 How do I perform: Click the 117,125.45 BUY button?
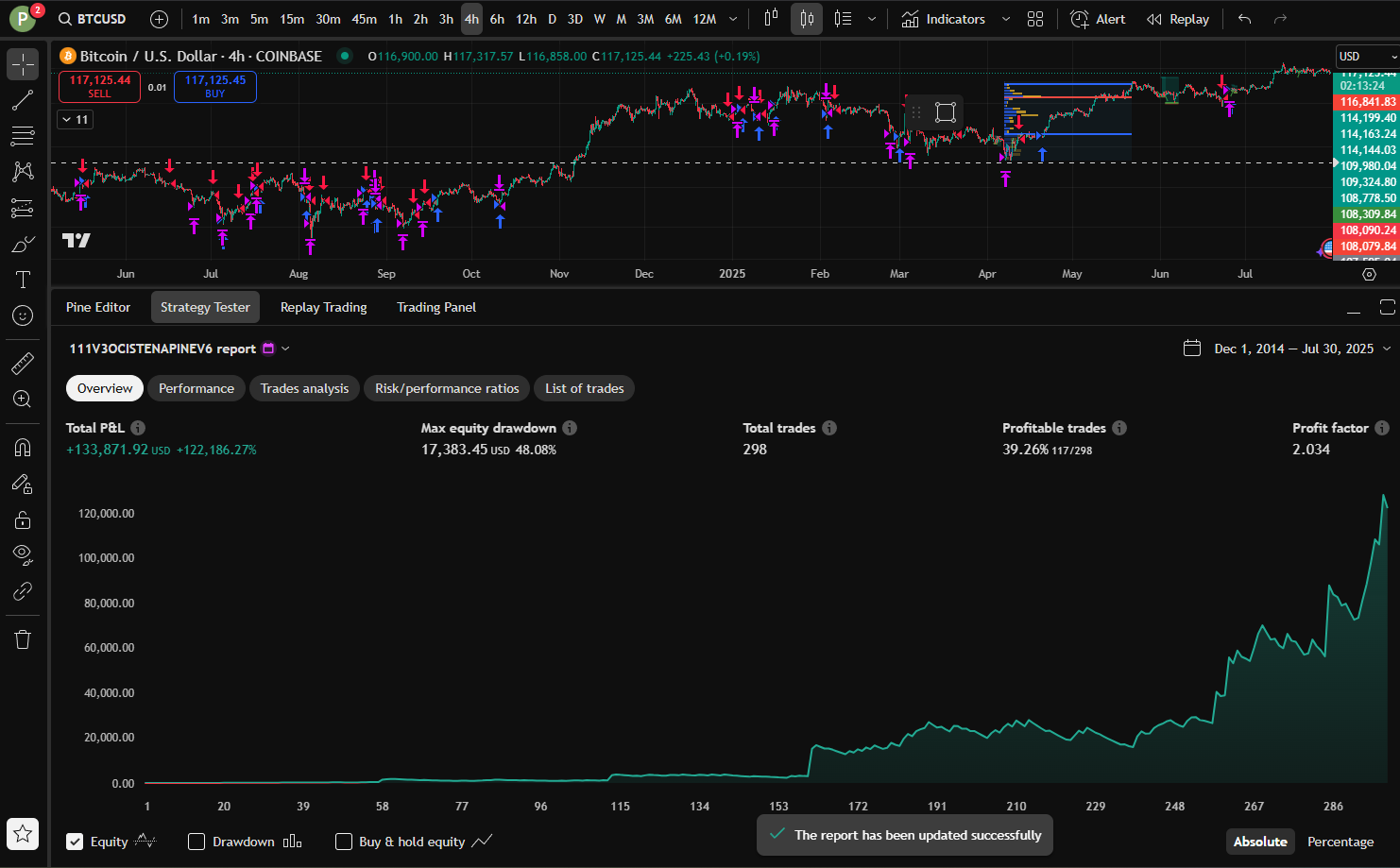[215, 86]
